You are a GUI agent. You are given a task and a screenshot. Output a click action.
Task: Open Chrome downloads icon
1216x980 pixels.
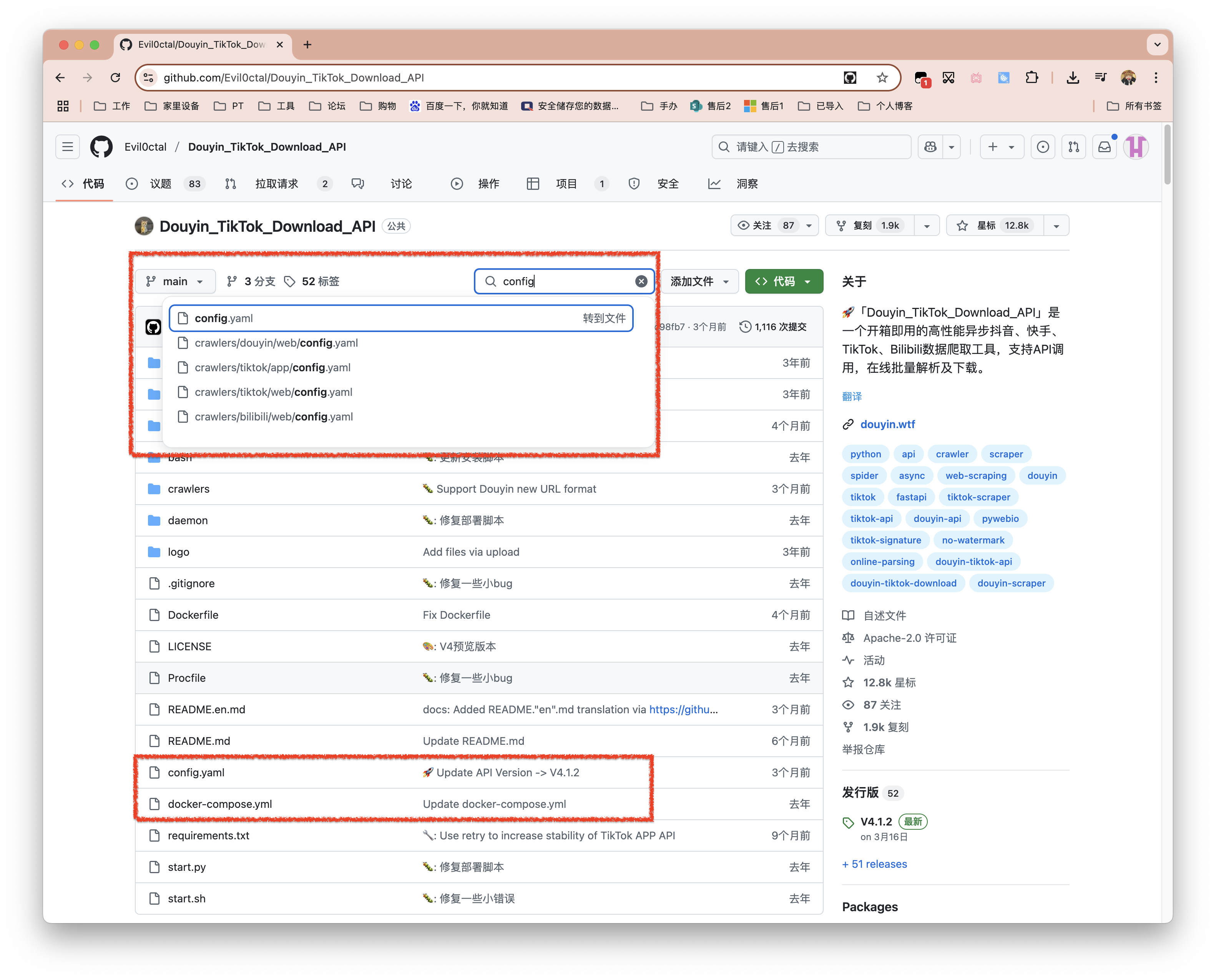tap(1073, 77)
